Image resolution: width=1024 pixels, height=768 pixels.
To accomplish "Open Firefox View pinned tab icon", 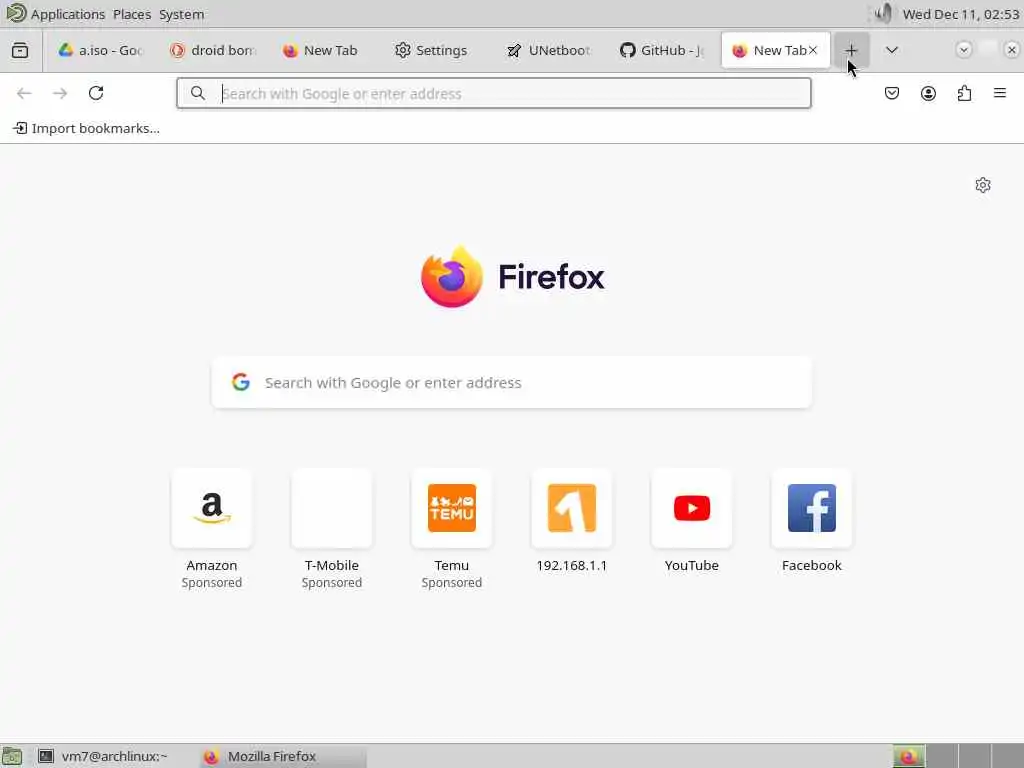I will (x=20, y=50).
